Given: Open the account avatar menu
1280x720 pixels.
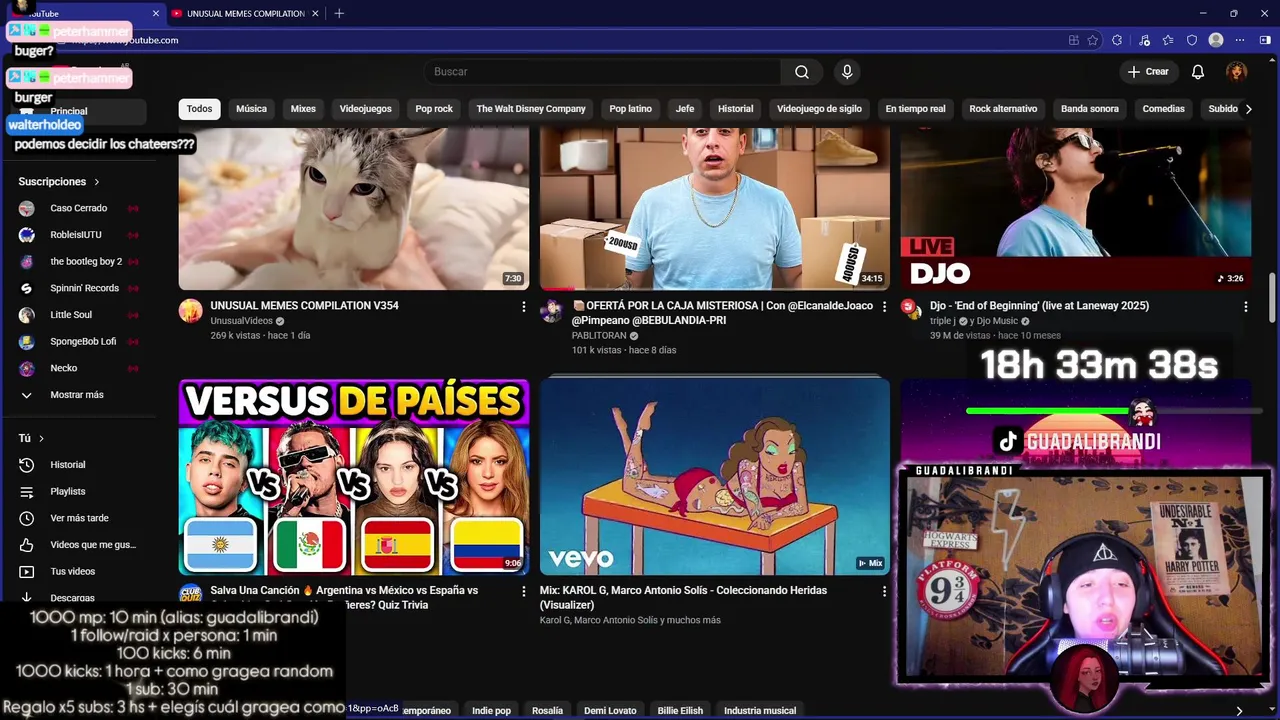Looking at the screenshot, I should coord(1237,72).
